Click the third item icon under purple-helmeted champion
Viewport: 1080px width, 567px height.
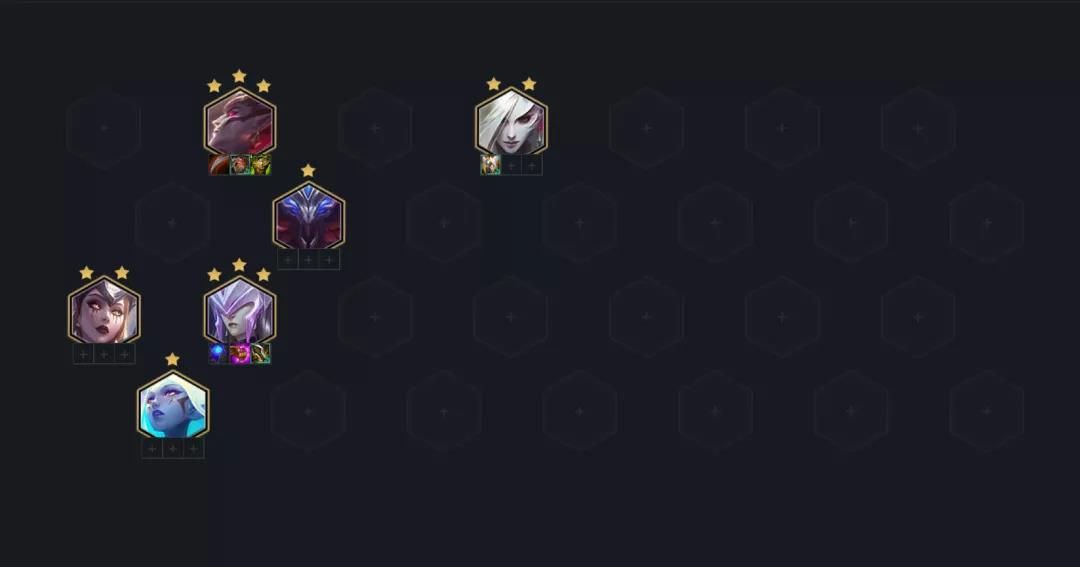[x=260, y=353]
